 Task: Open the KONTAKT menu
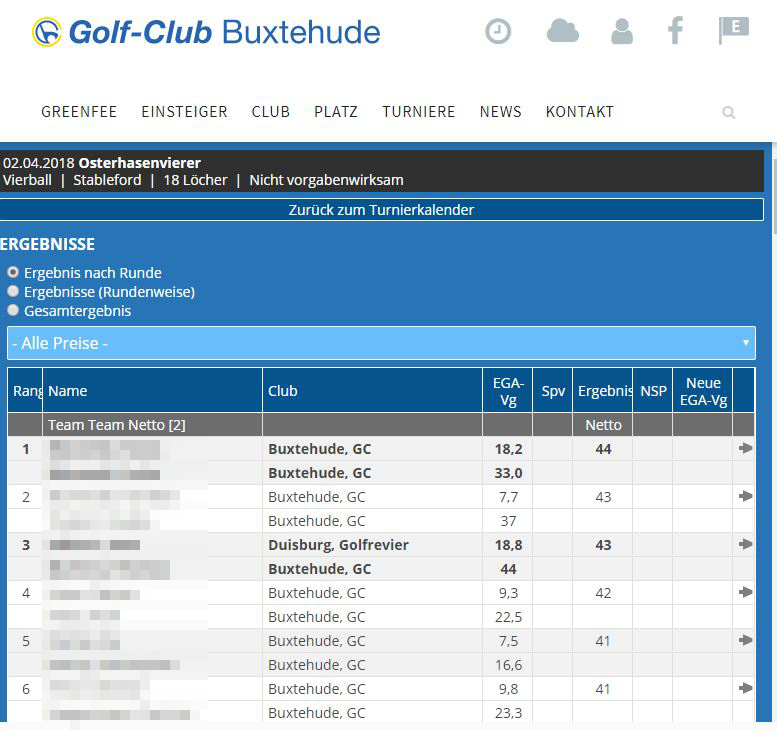(580, 112)
